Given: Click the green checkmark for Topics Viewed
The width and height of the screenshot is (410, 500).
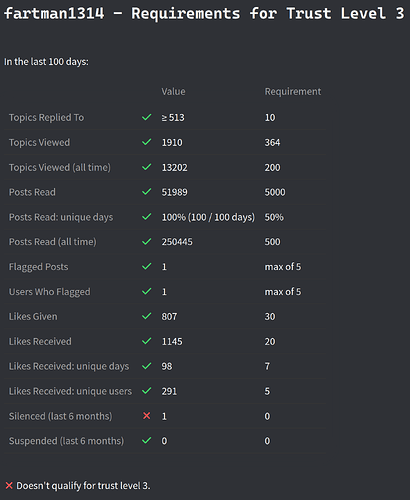Looking at the screenshot, I should click(147, 142).
